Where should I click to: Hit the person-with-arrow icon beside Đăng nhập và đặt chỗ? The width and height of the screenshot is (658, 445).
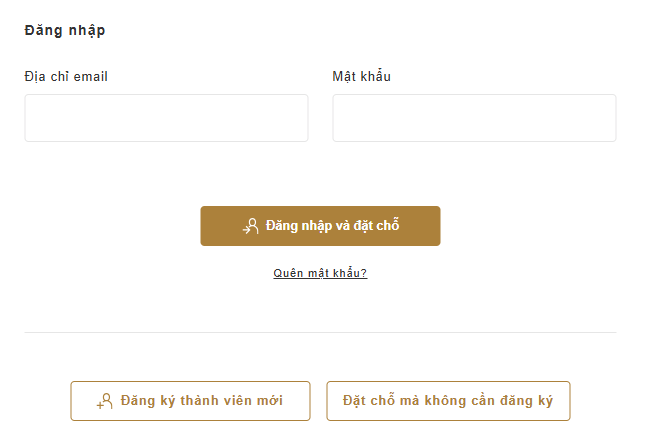251,226
